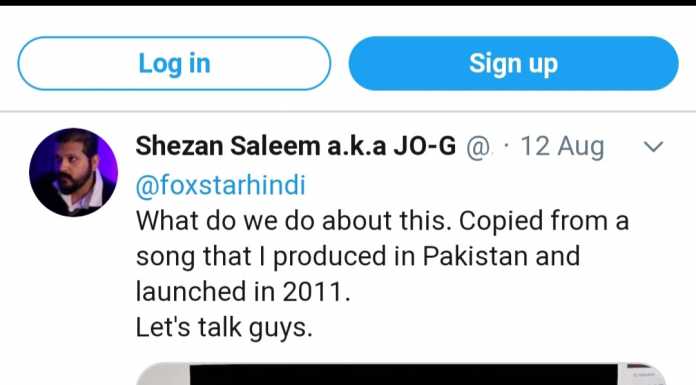This screenshot has width=696, height=385.
Task: Click the grey @ handle beside name
Action: click(478, 147)
